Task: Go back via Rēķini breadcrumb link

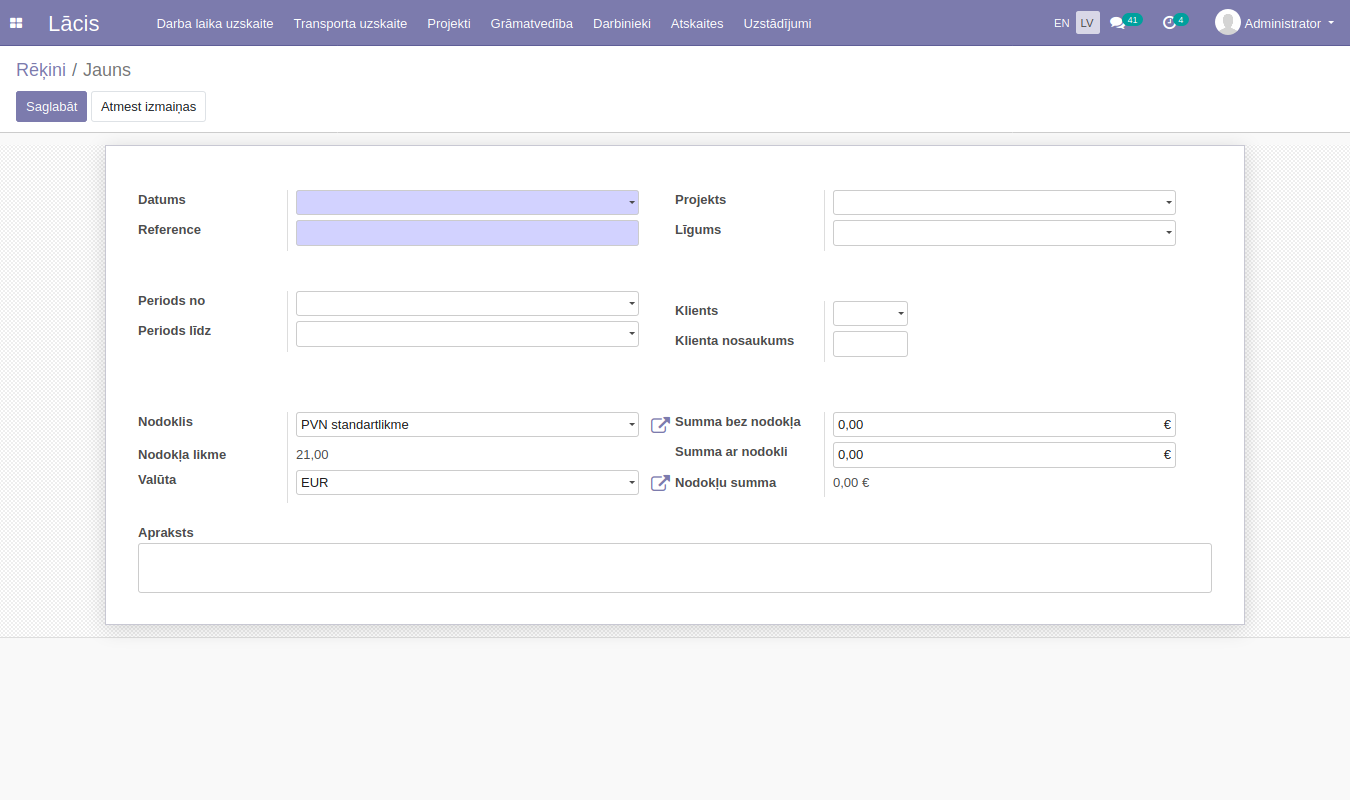Action: [x=41, y=70]
